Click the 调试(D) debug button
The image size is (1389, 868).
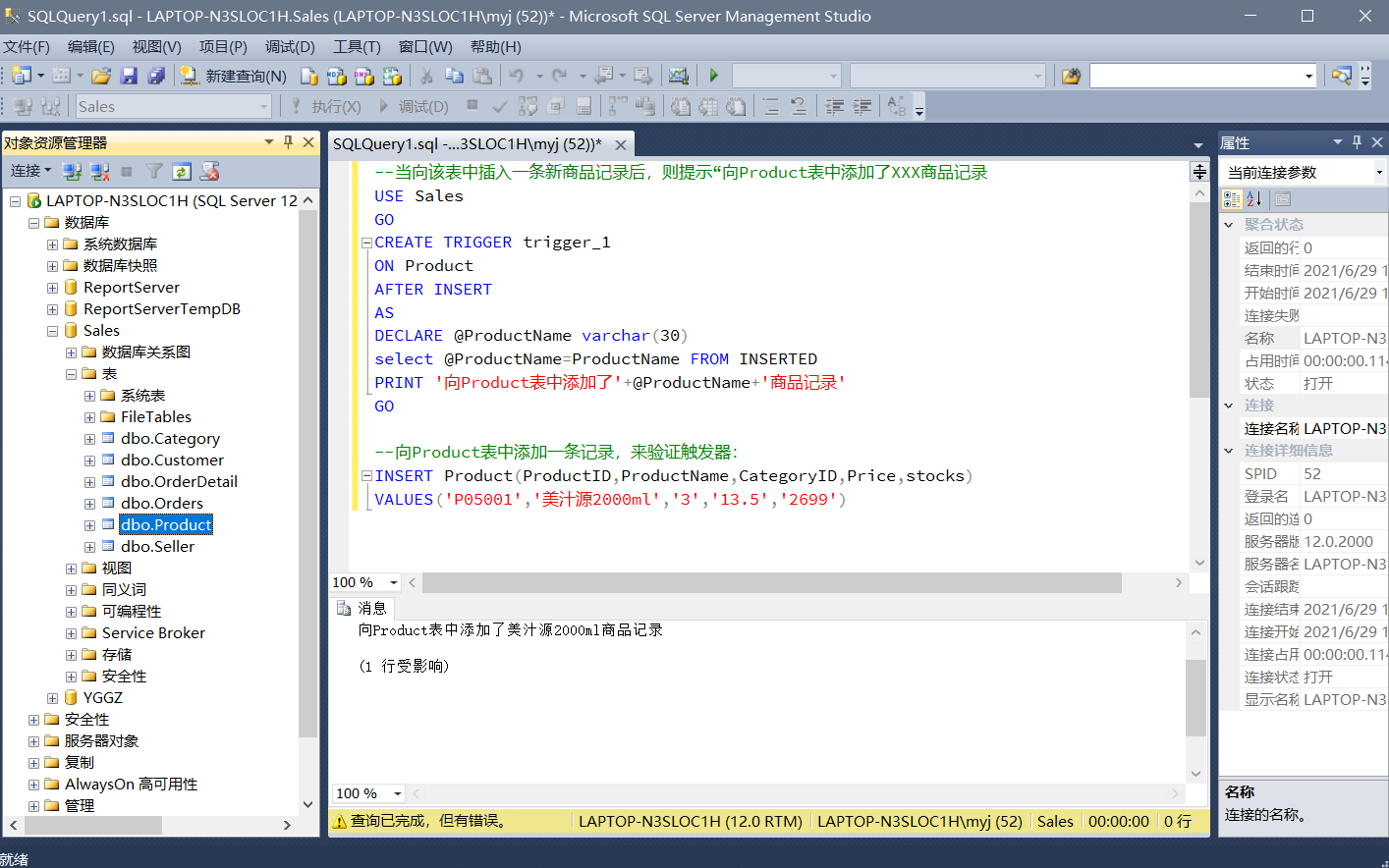pos(414,106)
